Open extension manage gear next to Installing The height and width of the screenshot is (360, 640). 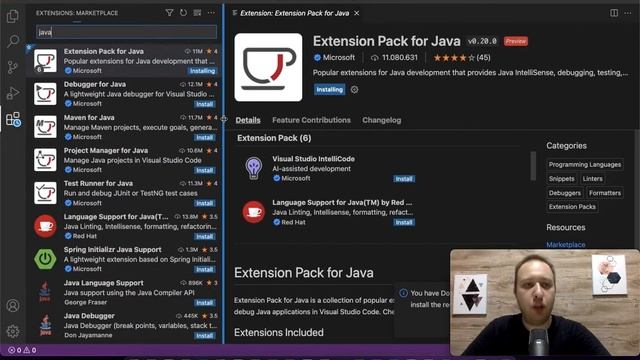click(354, 89)
